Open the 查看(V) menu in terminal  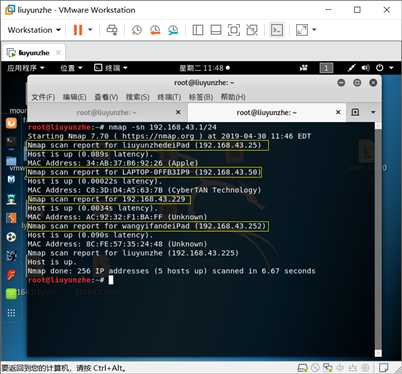tap(106, 97)
